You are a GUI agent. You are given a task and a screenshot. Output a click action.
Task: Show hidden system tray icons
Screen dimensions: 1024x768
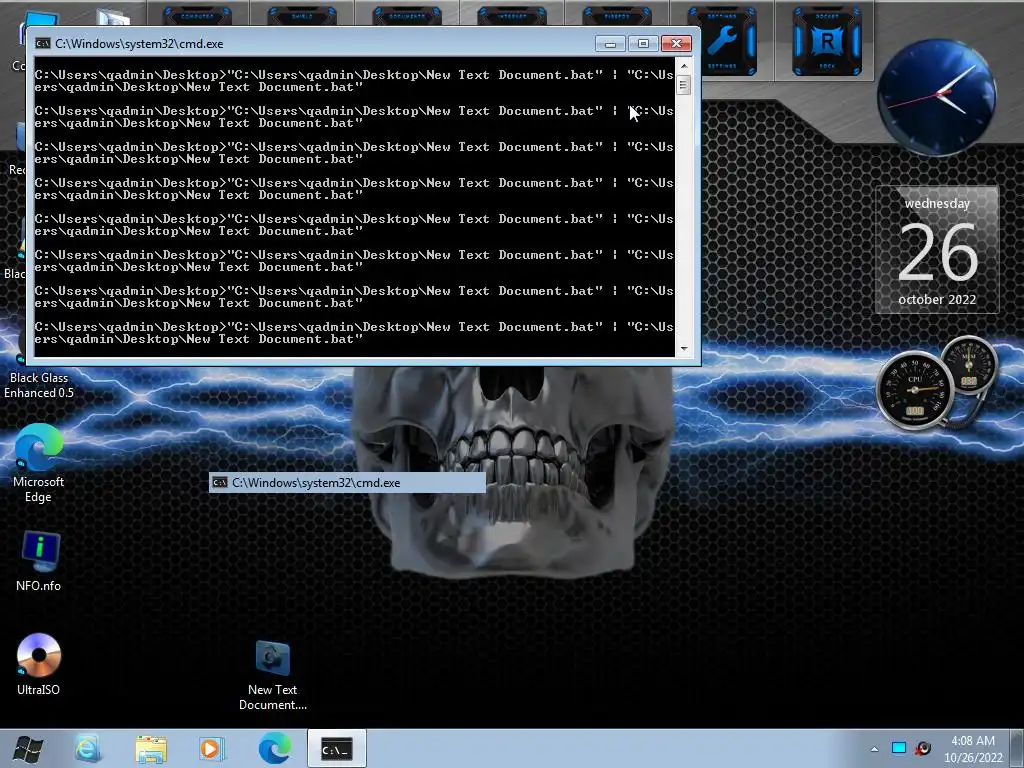874,749
